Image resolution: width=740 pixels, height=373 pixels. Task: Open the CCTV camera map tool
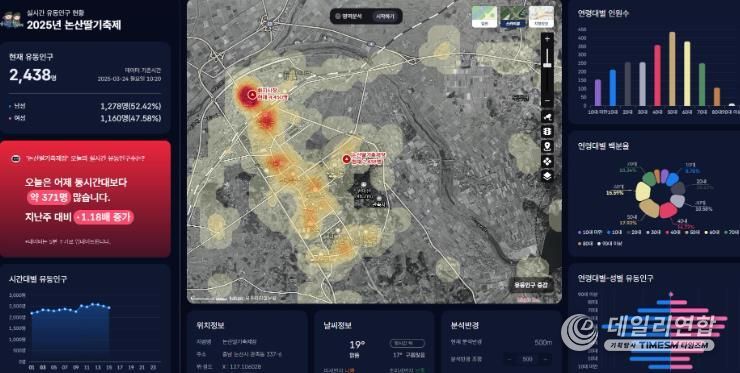[x=547, y=116]
